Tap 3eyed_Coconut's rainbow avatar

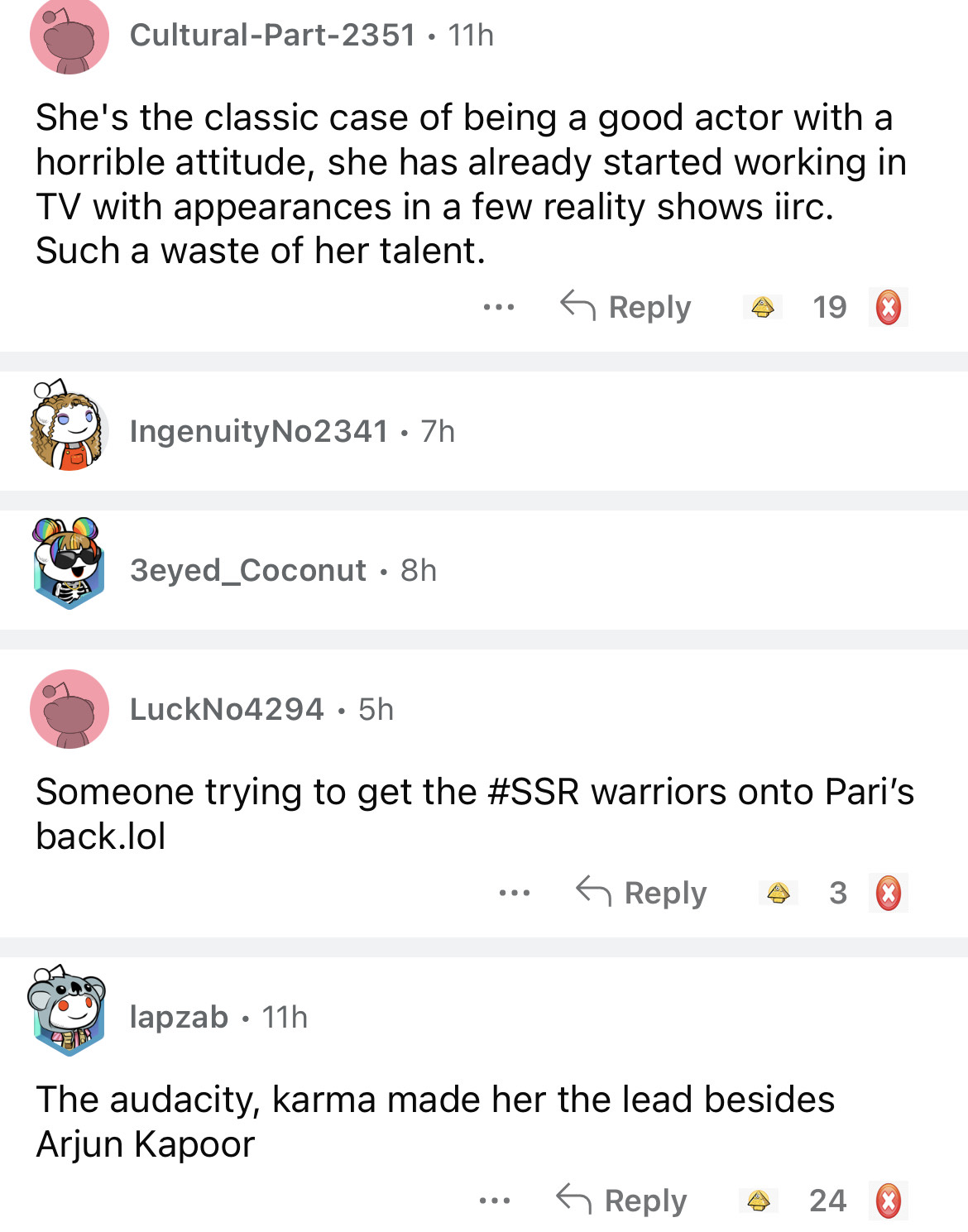69,563
